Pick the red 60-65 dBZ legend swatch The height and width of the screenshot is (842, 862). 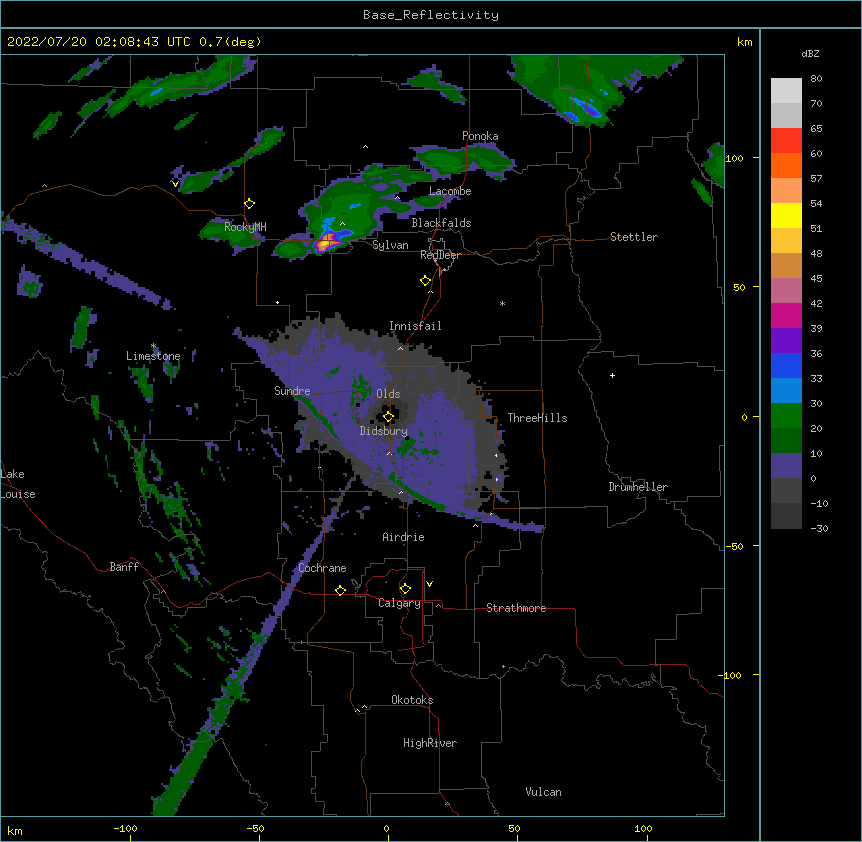(786, 140)
